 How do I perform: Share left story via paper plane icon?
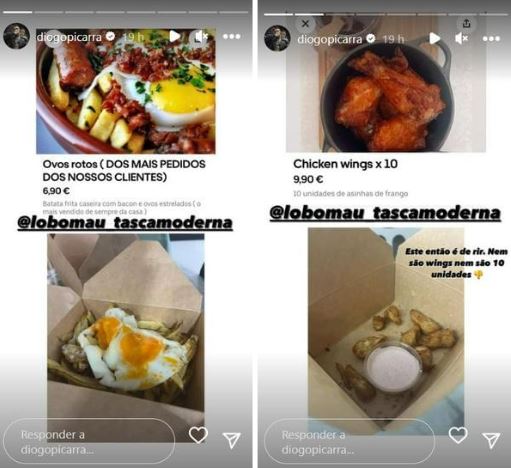pyautogui.click(x=231, y=440)
